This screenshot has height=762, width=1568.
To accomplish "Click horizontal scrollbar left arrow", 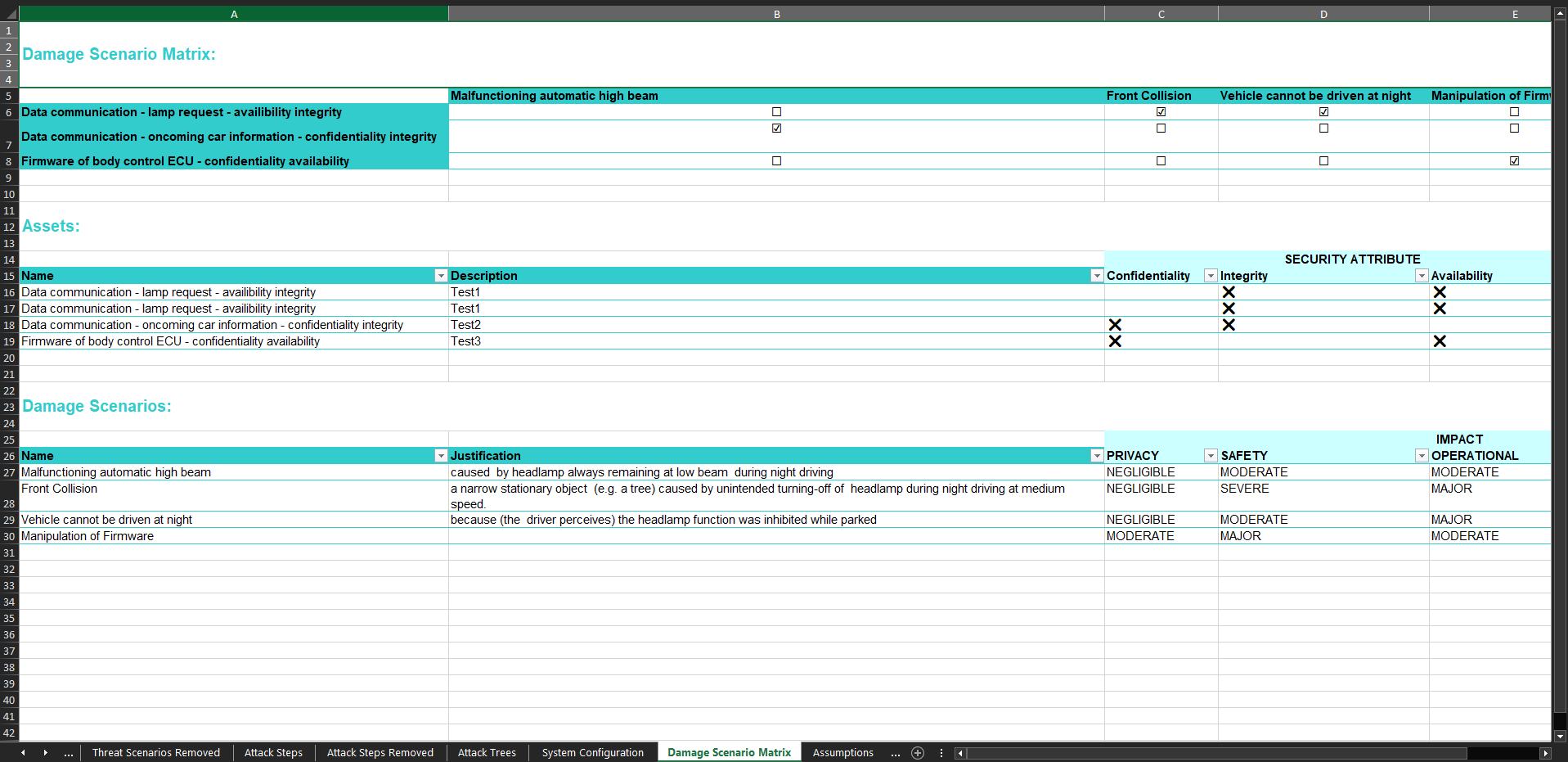I will click(960, 753).
